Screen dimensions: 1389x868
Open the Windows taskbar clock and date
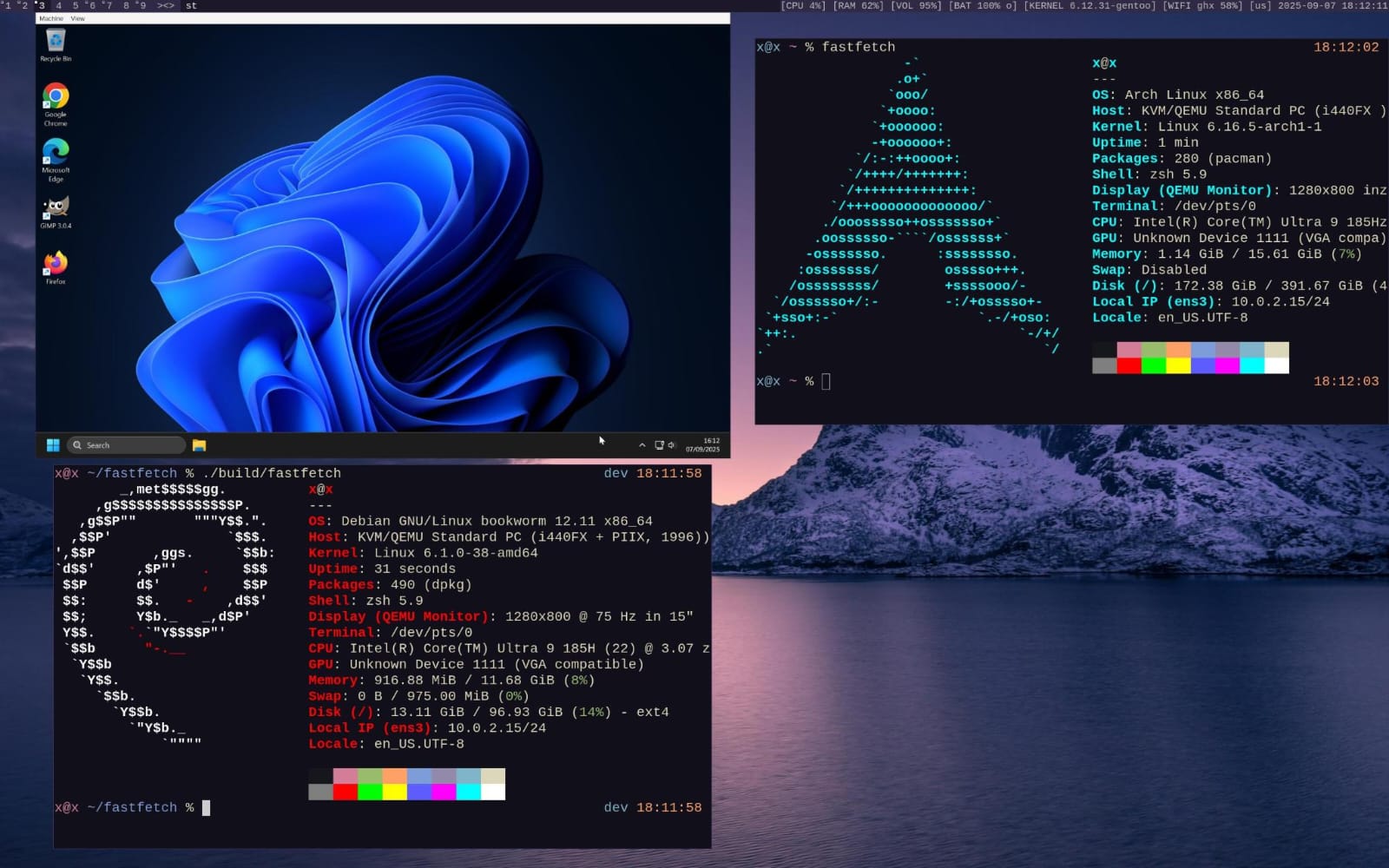[703, 445]
